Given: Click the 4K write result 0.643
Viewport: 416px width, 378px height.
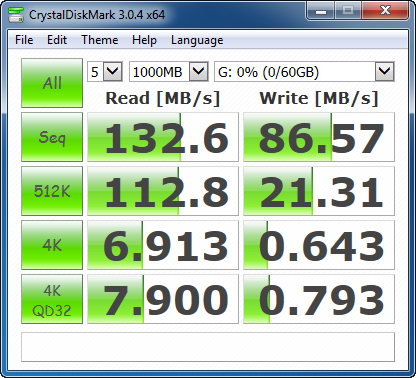Looking at the screenshot, I should (319, 245).
